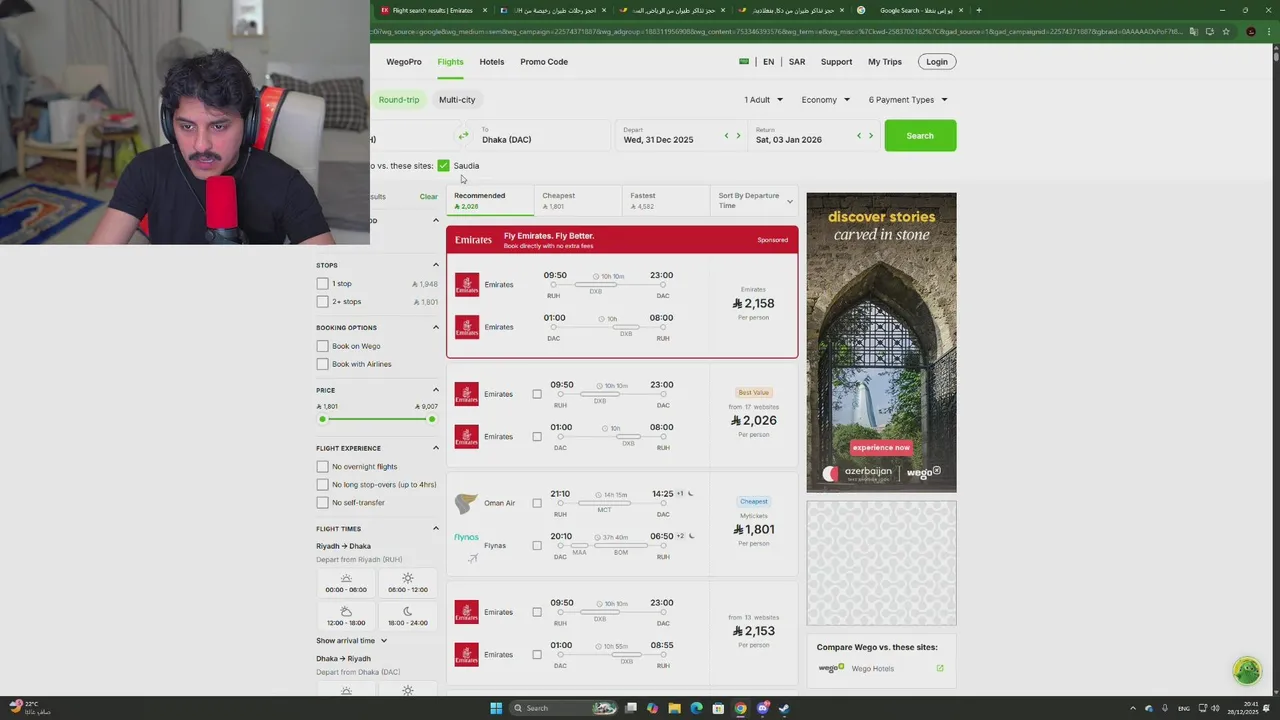1280x720 pixels.
Task: Click the minimum price slider handle
Action: point(322,419)
